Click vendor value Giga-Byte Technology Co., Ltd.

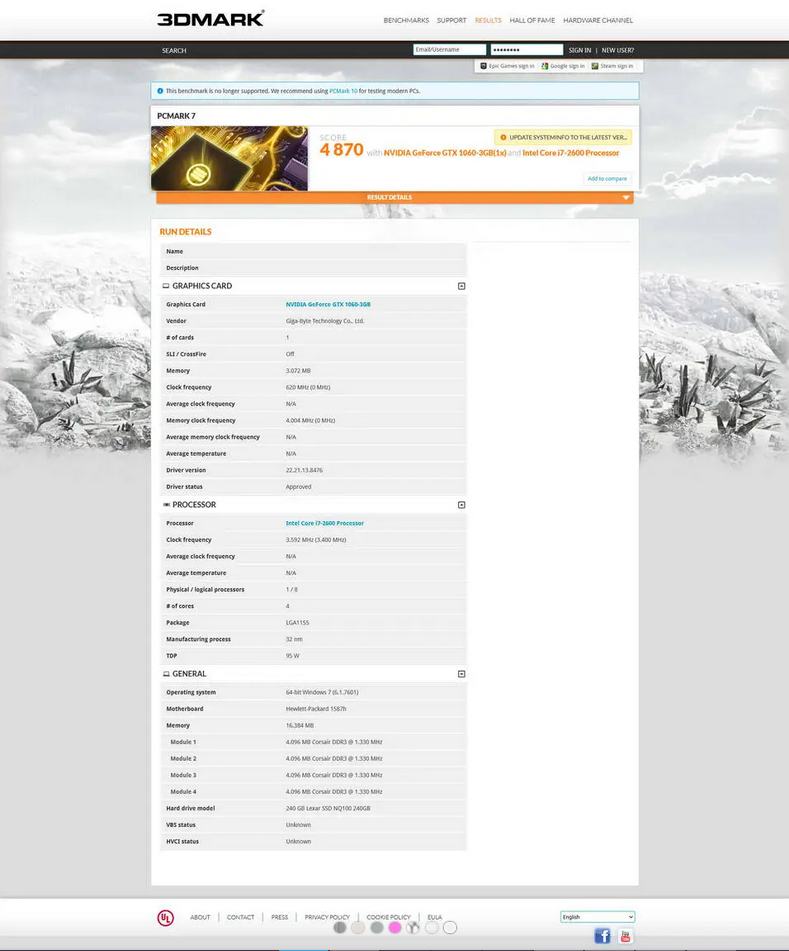coord(324,321)
